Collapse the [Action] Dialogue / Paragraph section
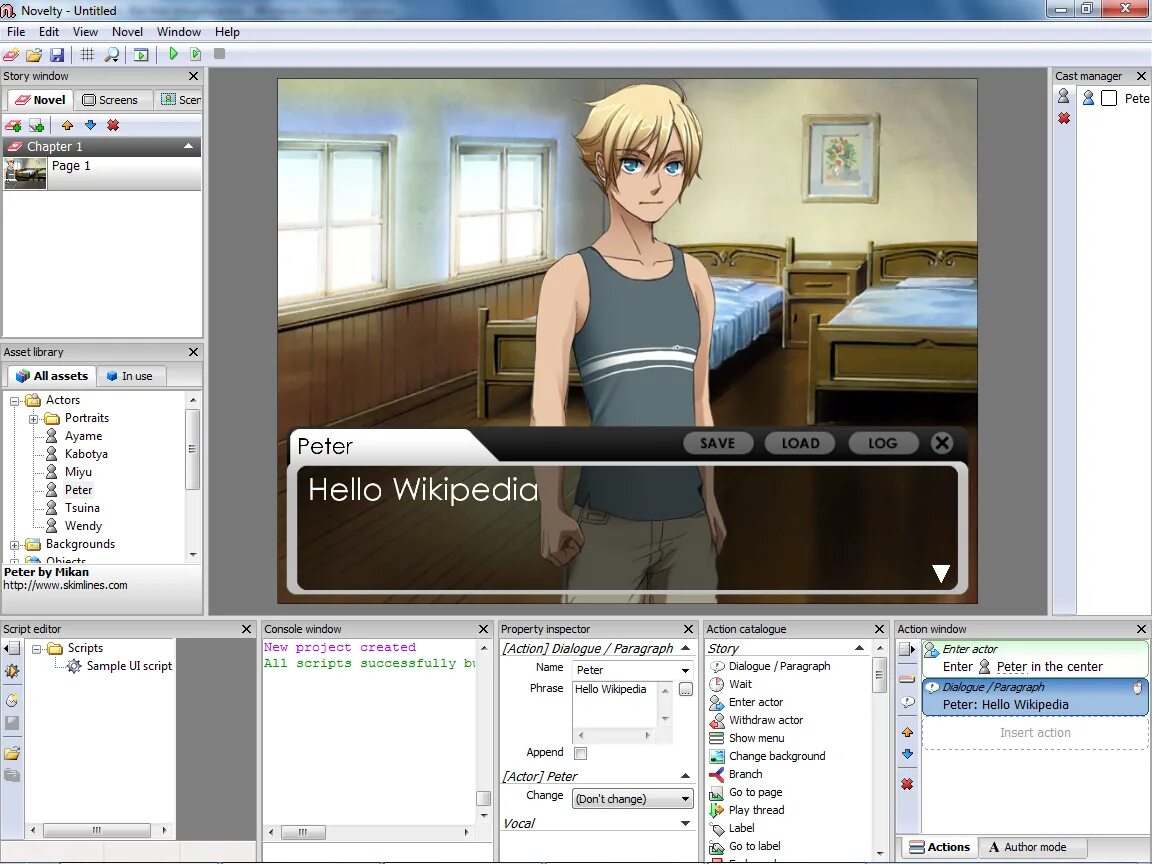 click(x=685, y=648)
